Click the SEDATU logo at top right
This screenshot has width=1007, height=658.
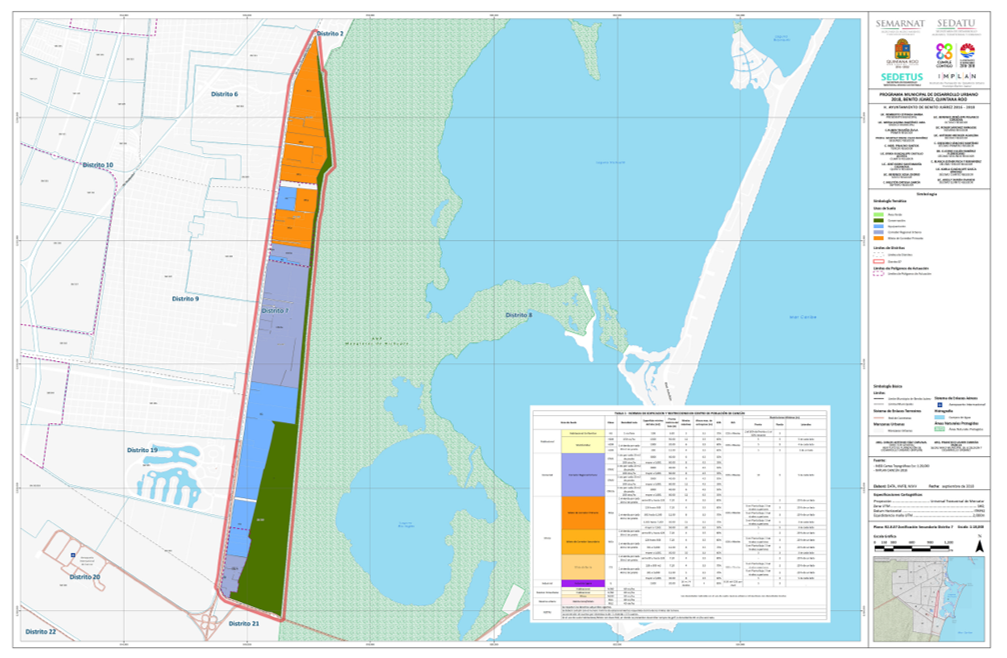pos(957,24)
